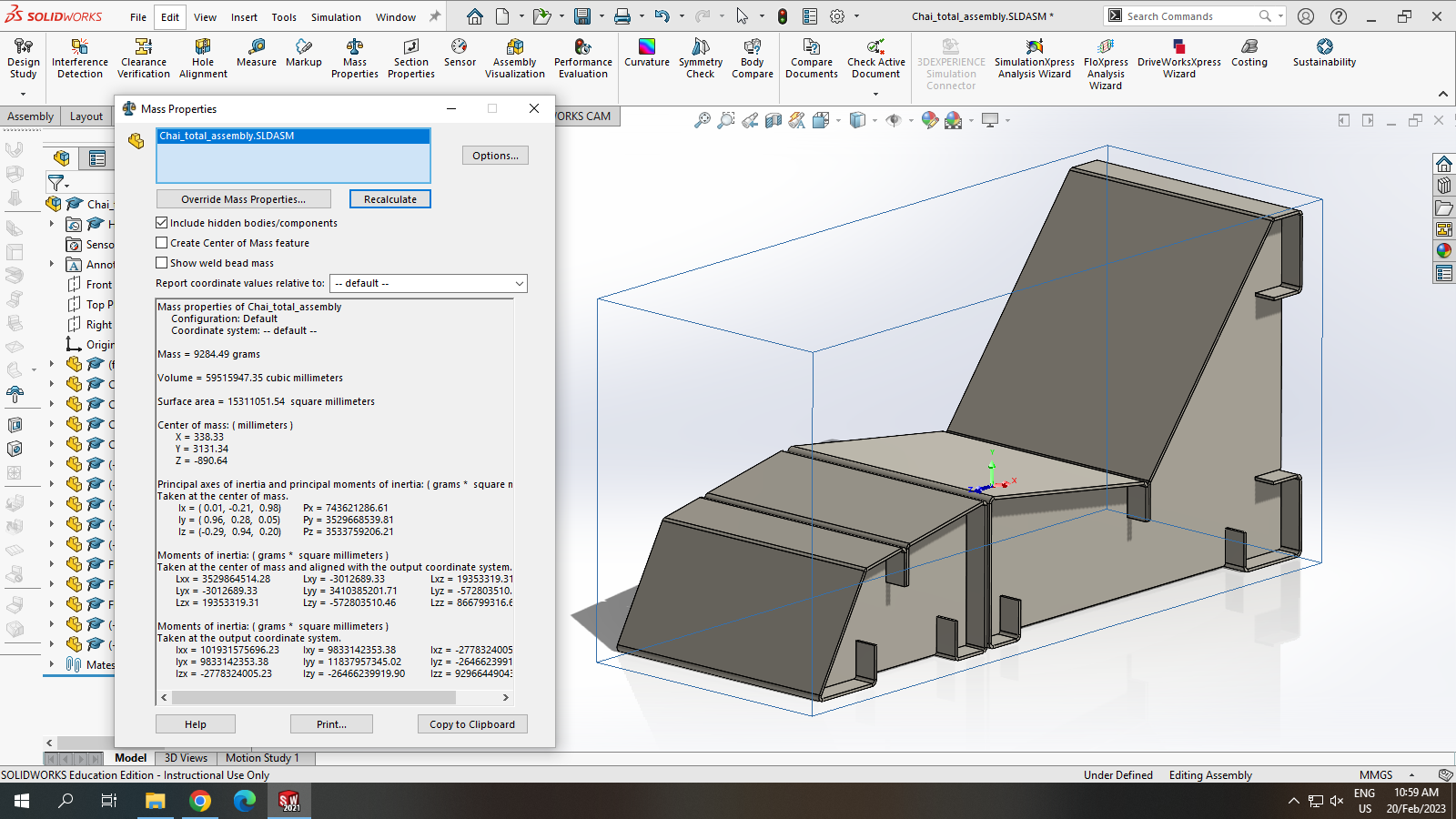Open the Costing tool

(x=1249, y=53)
